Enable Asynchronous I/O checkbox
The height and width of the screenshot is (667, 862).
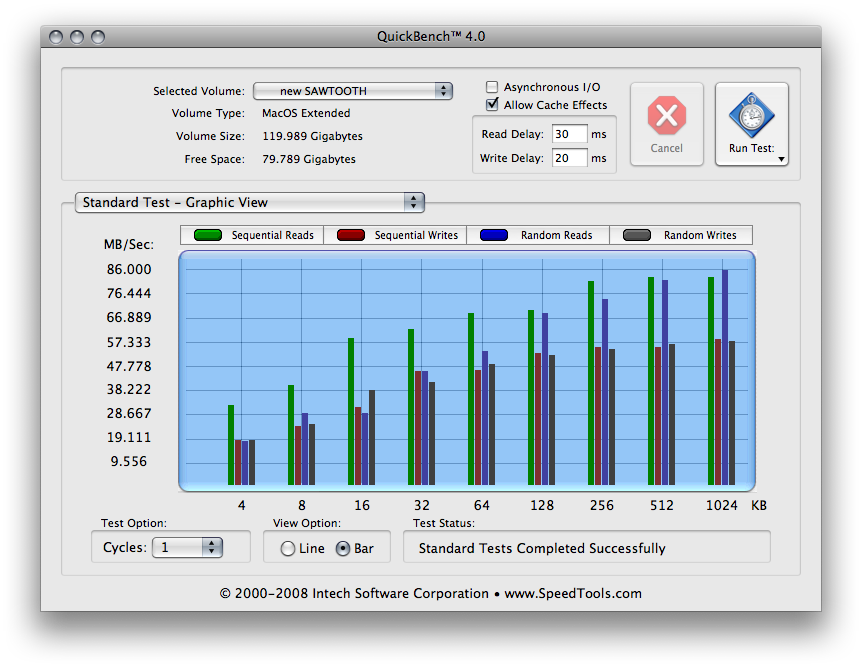[492, 87]
